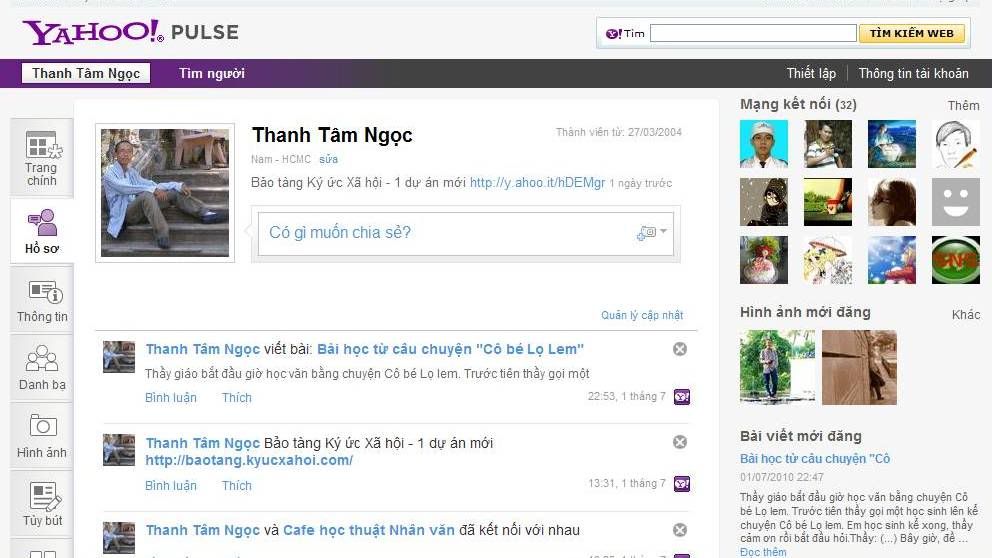The width and height of the screenshot is (992, 558).
Task: Open Quản lý cập nhật link
Action: (642, 315)
